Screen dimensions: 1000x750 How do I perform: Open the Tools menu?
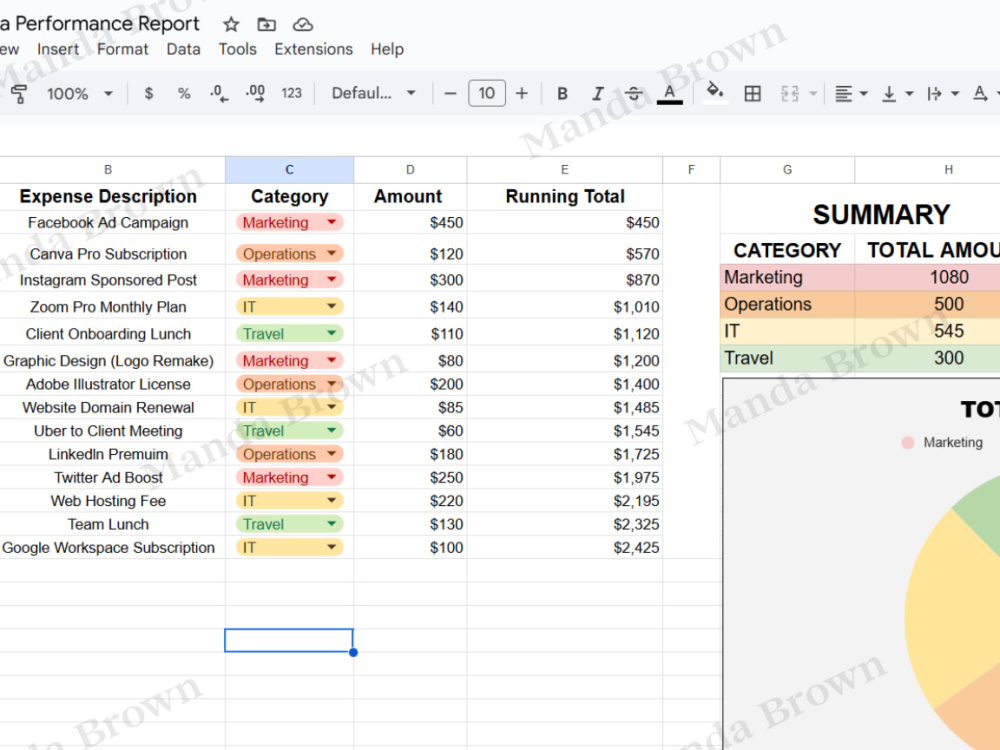(x=237, y=49)
